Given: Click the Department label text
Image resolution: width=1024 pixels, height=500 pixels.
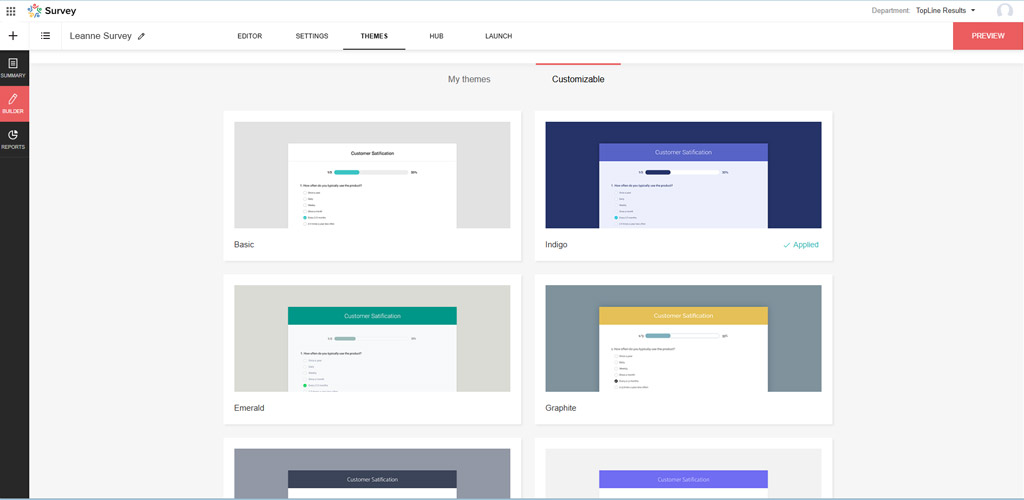Looking at the screenshot, I should click(x=892, y=10).
